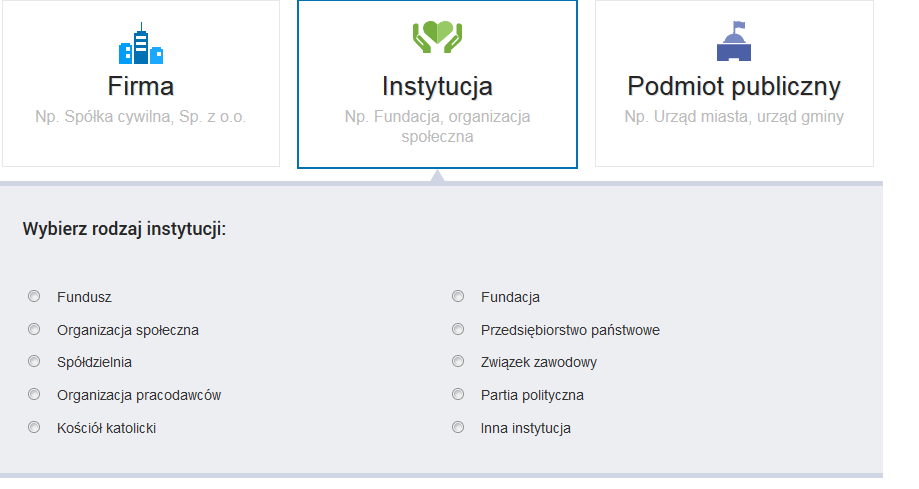Select the Instytucja card heading
This screenshot has height=489, width=919.
click(x=437, y=85)
